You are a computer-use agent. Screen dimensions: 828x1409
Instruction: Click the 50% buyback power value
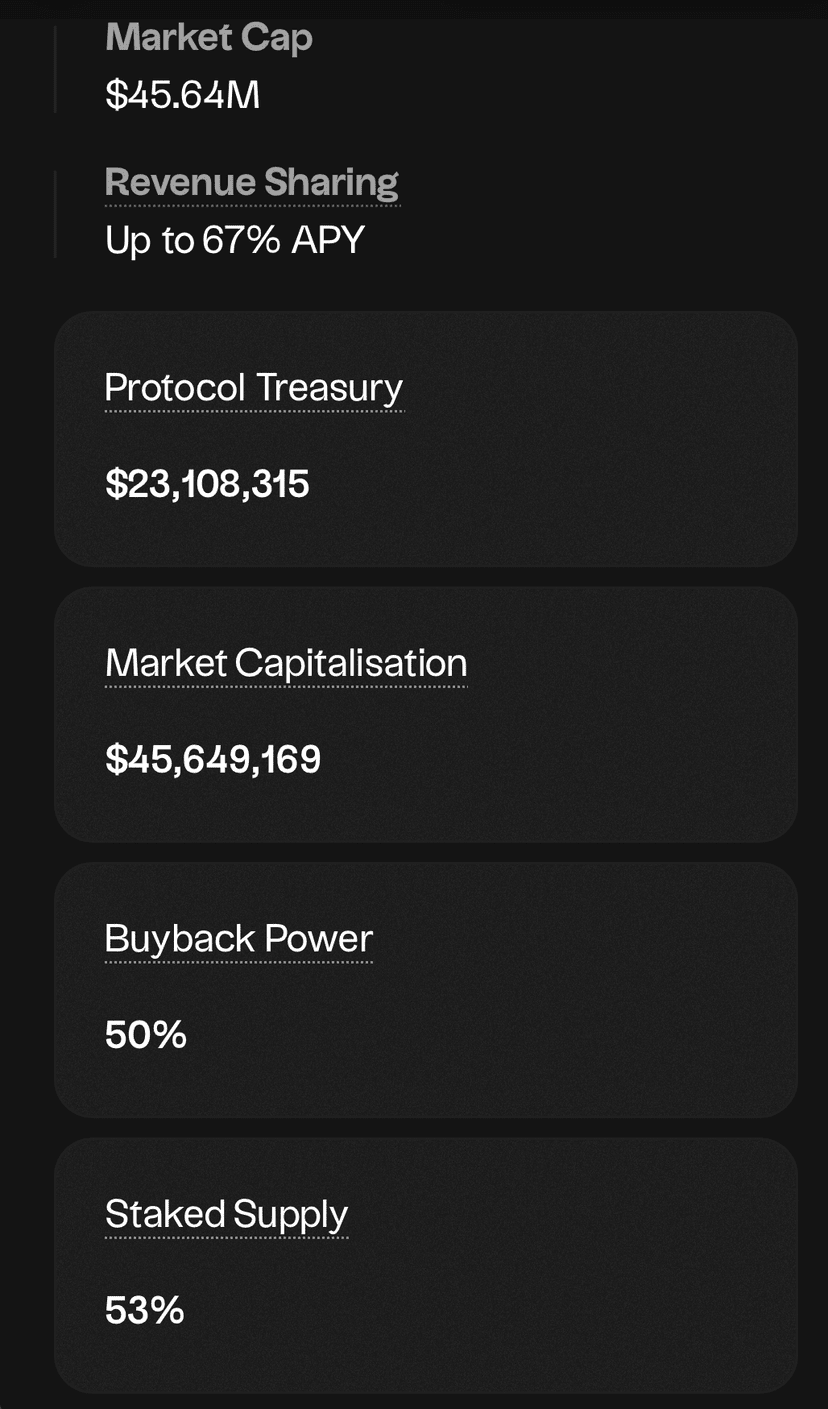[x=146, y=1035]
